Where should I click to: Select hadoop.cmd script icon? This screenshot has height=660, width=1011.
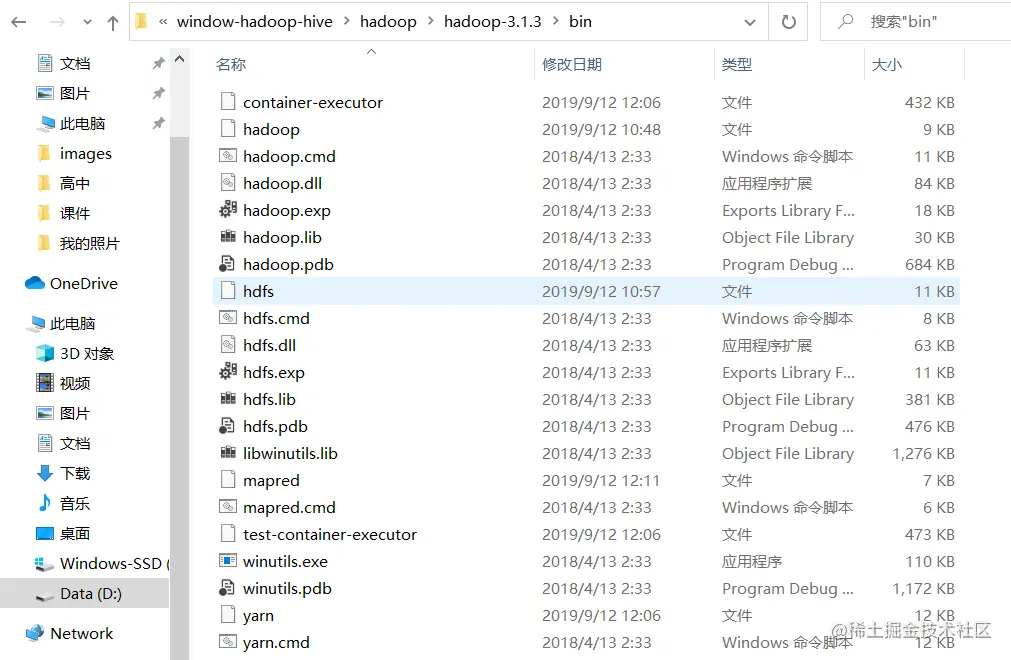tap(228, 156)
